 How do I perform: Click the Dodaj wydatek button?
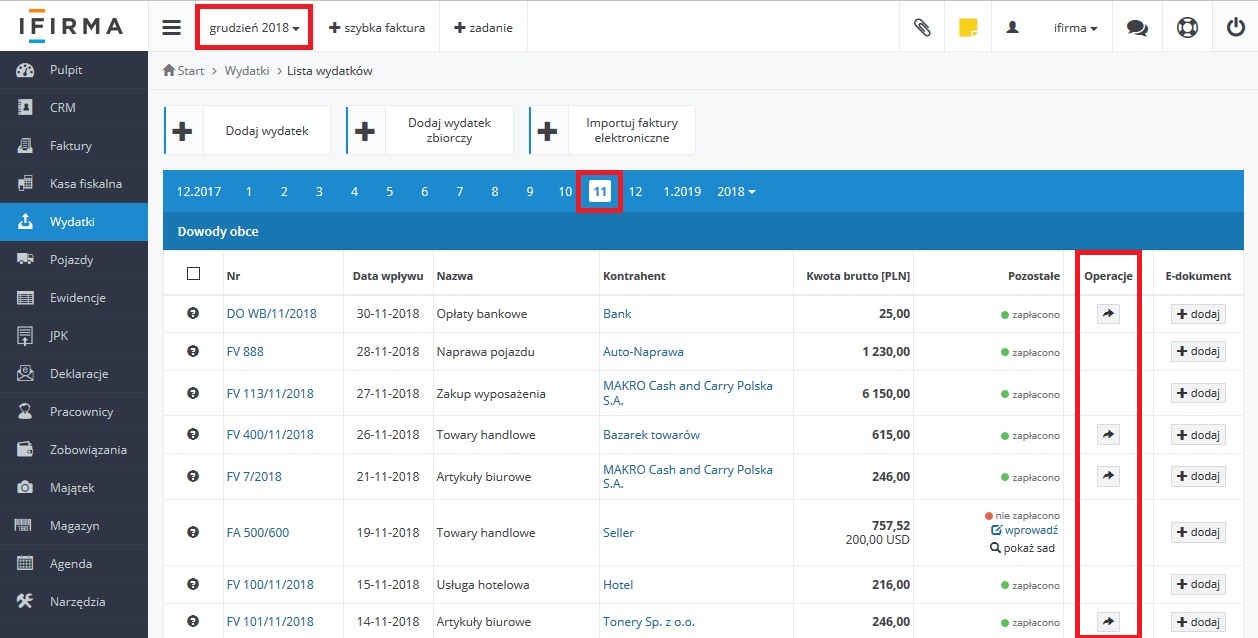(247, 131)
